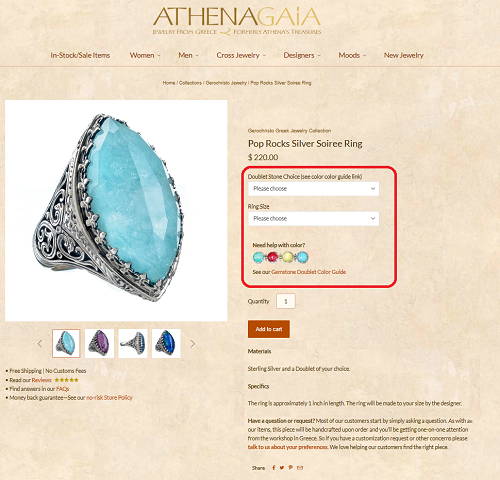Go to New Jewelry section
Screen dimensions: 500x480
pyautogui.click(x=403, y=55)
